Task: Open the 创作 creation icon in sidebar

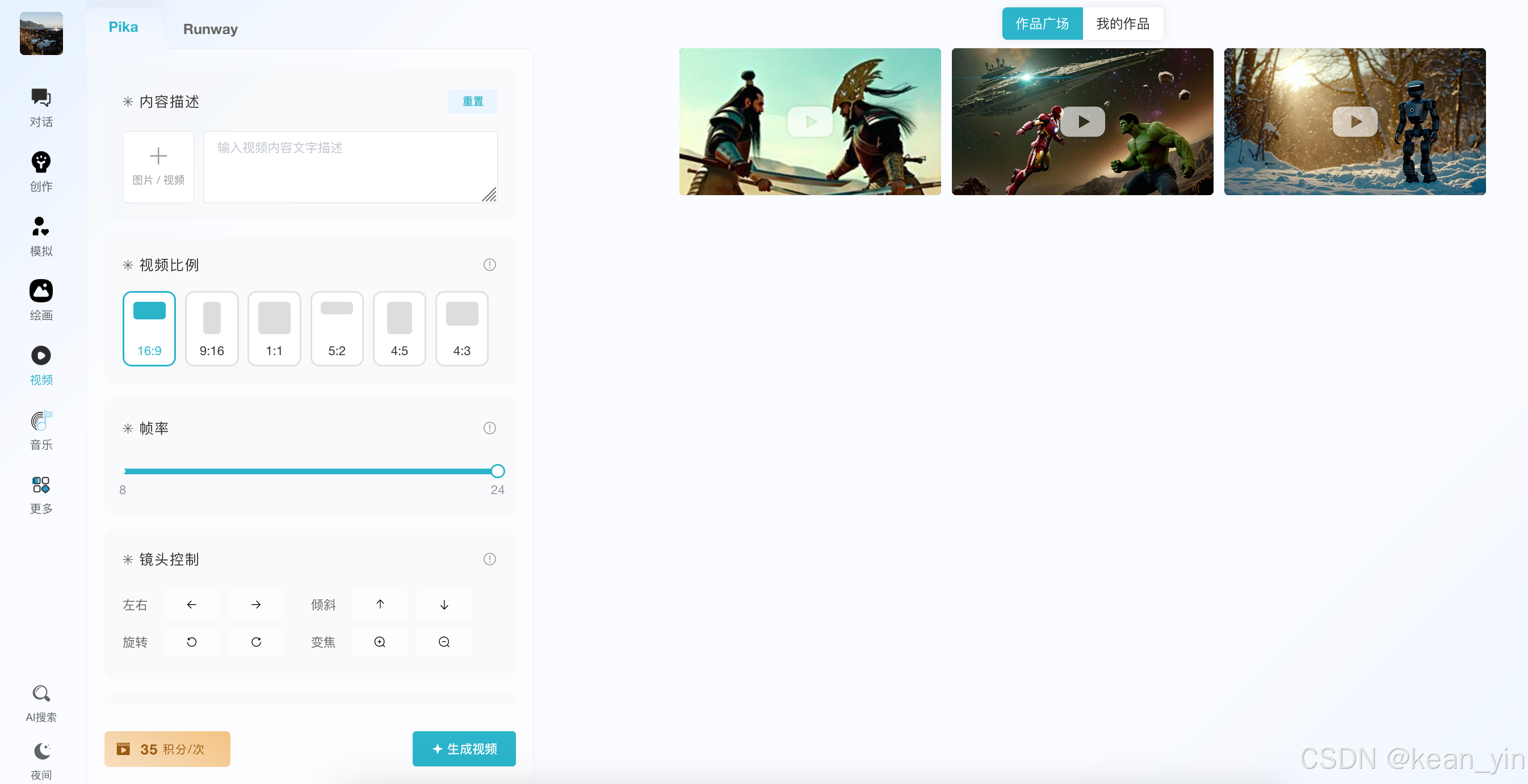Action: pos(41,162)
